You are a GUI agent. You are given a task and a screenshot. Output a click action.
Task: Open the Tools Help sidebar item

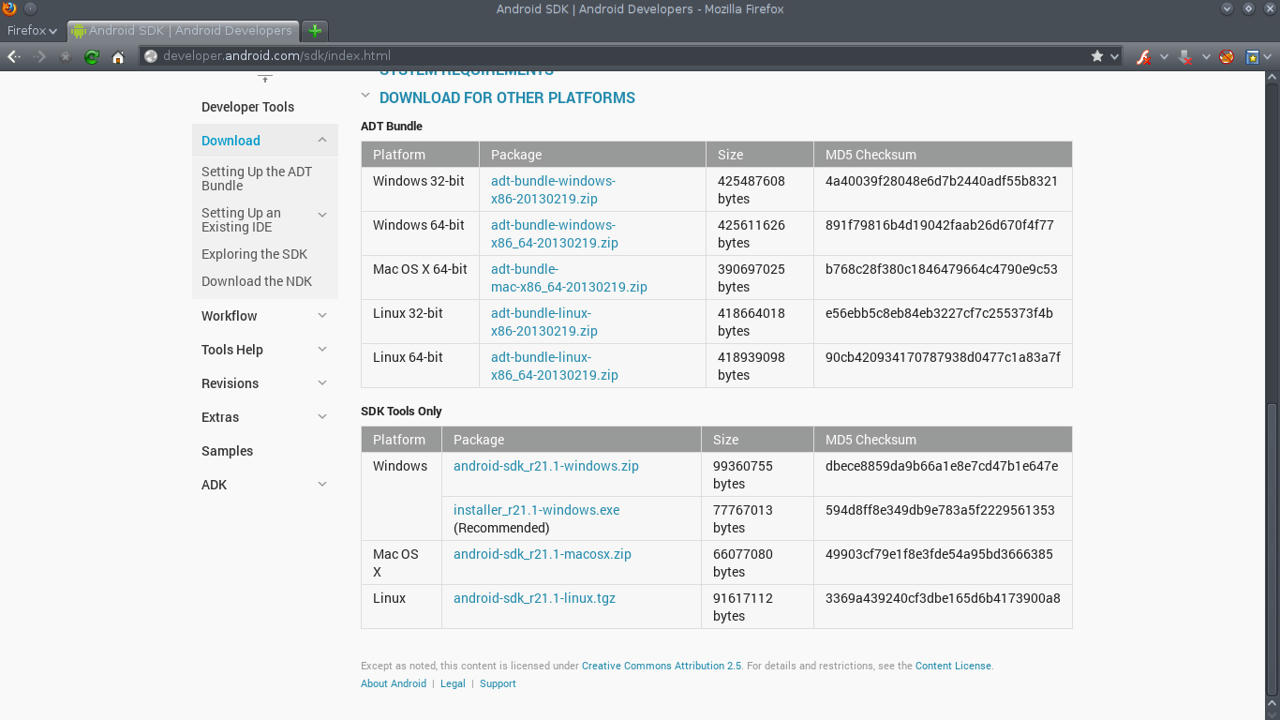pos(232,350)
